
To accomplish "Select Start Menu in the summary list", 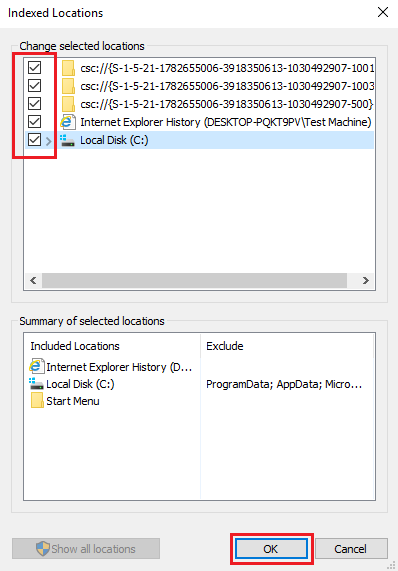I will (x=73, y=401).
